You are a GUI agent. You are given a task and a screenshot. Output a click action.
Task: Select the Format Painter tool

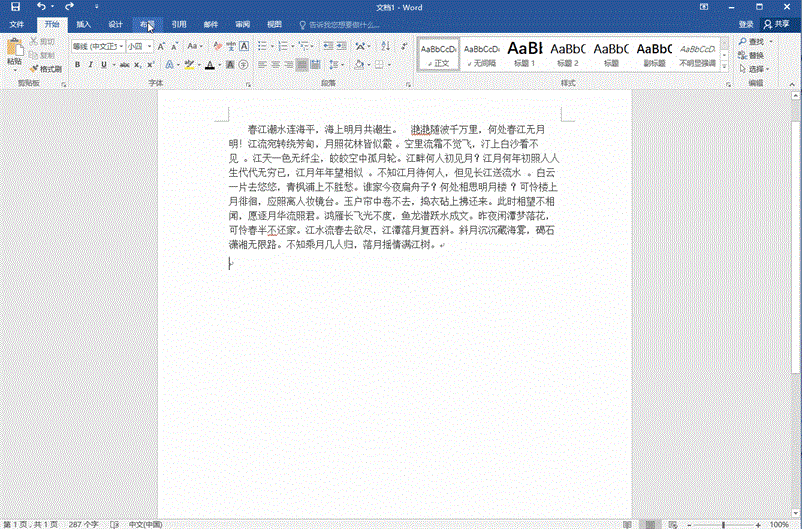[x=46, y=69]
